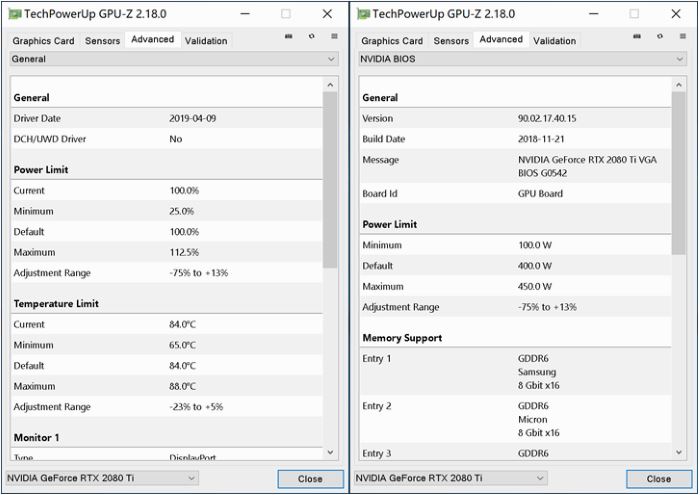Open Validation tab in left window

(x=206, y=41)
